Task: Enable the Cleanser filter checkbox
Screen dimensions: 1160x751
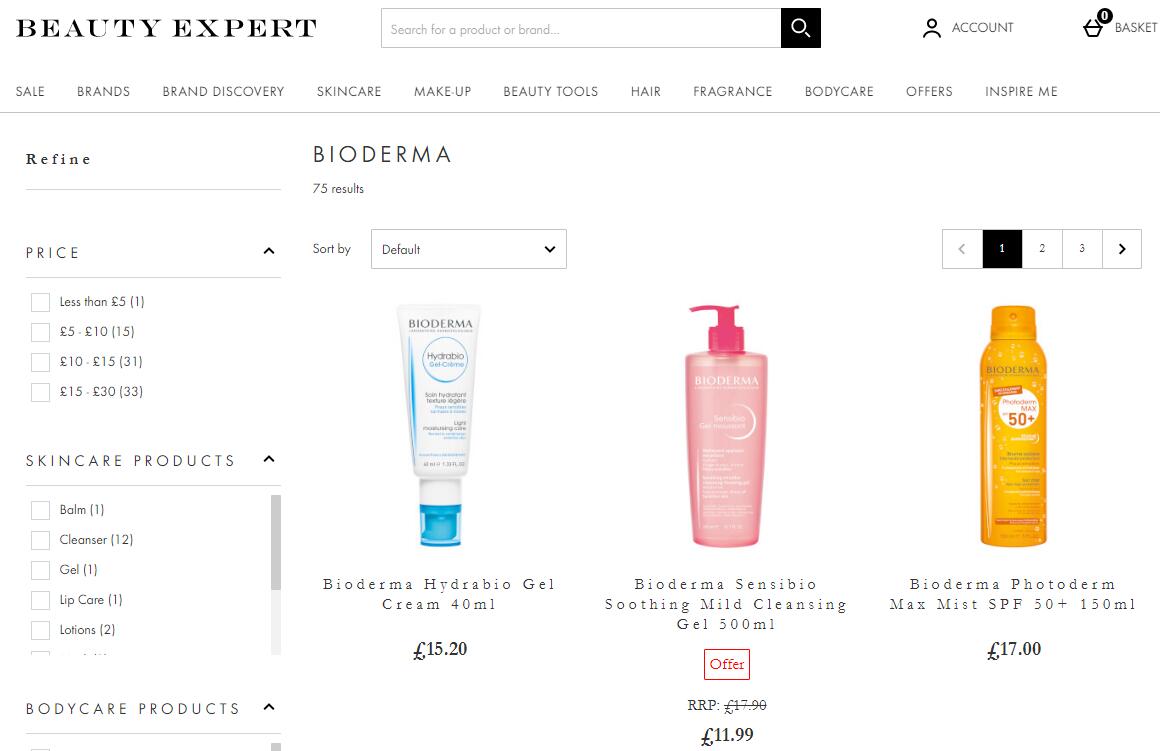Action: coord(41,540)
